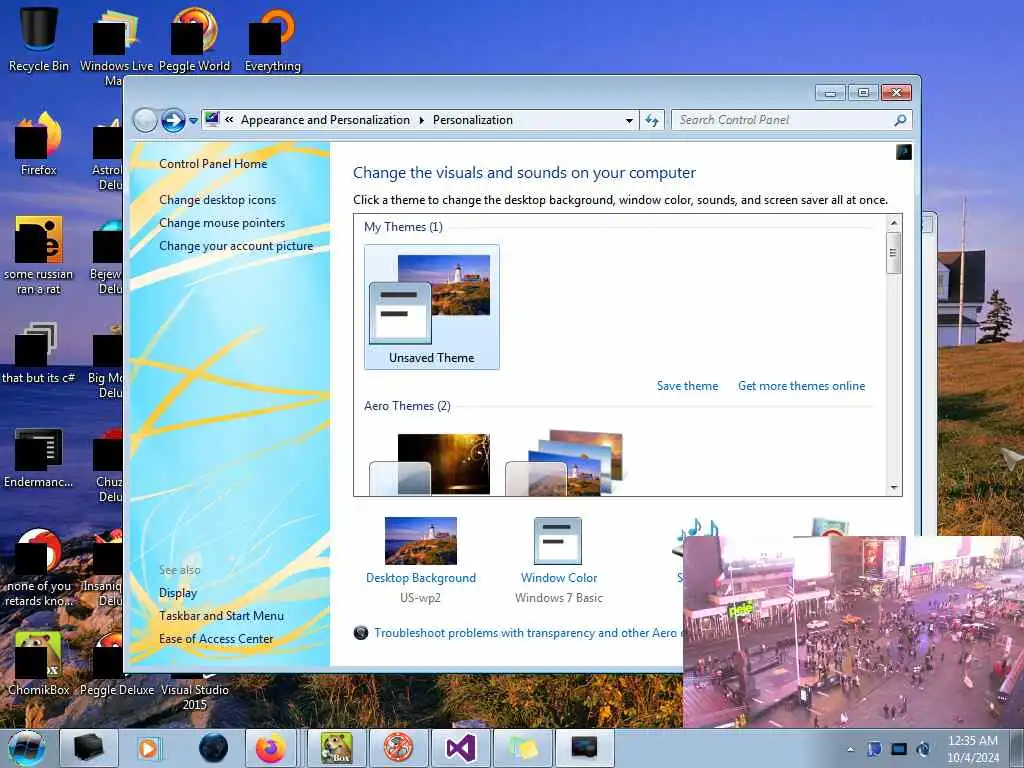This screenshot has width=1024, height=768.
Task: Go to Control Panel Home
Action: click(x=213, y=164)
